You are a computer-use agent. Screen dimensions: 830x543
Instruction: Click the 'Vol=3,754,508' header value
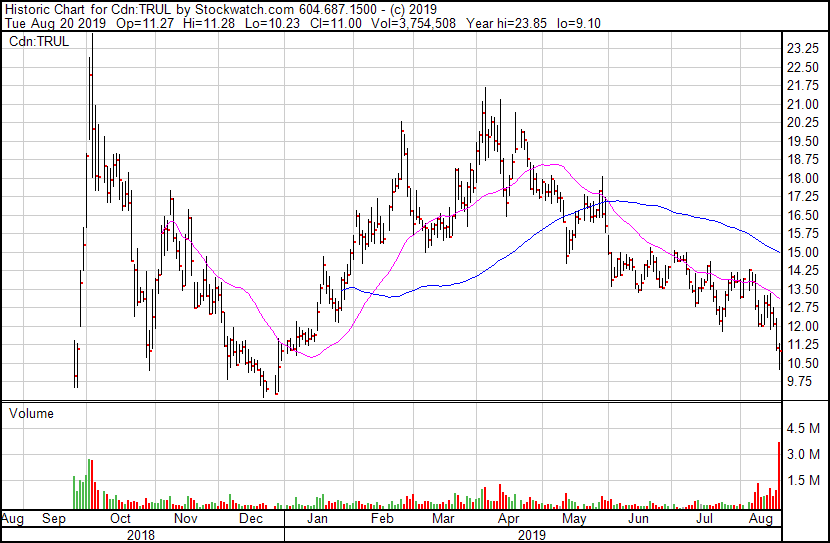pos(413,24)
